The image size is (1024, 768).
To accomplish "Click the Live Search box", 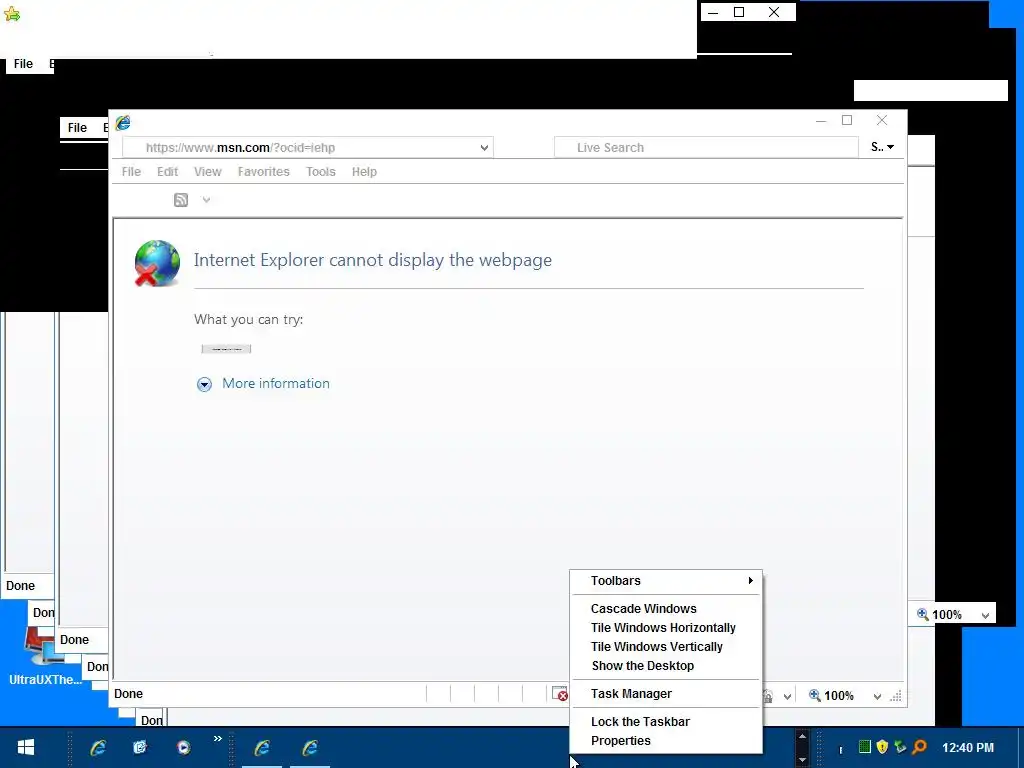I will (705, 148).
